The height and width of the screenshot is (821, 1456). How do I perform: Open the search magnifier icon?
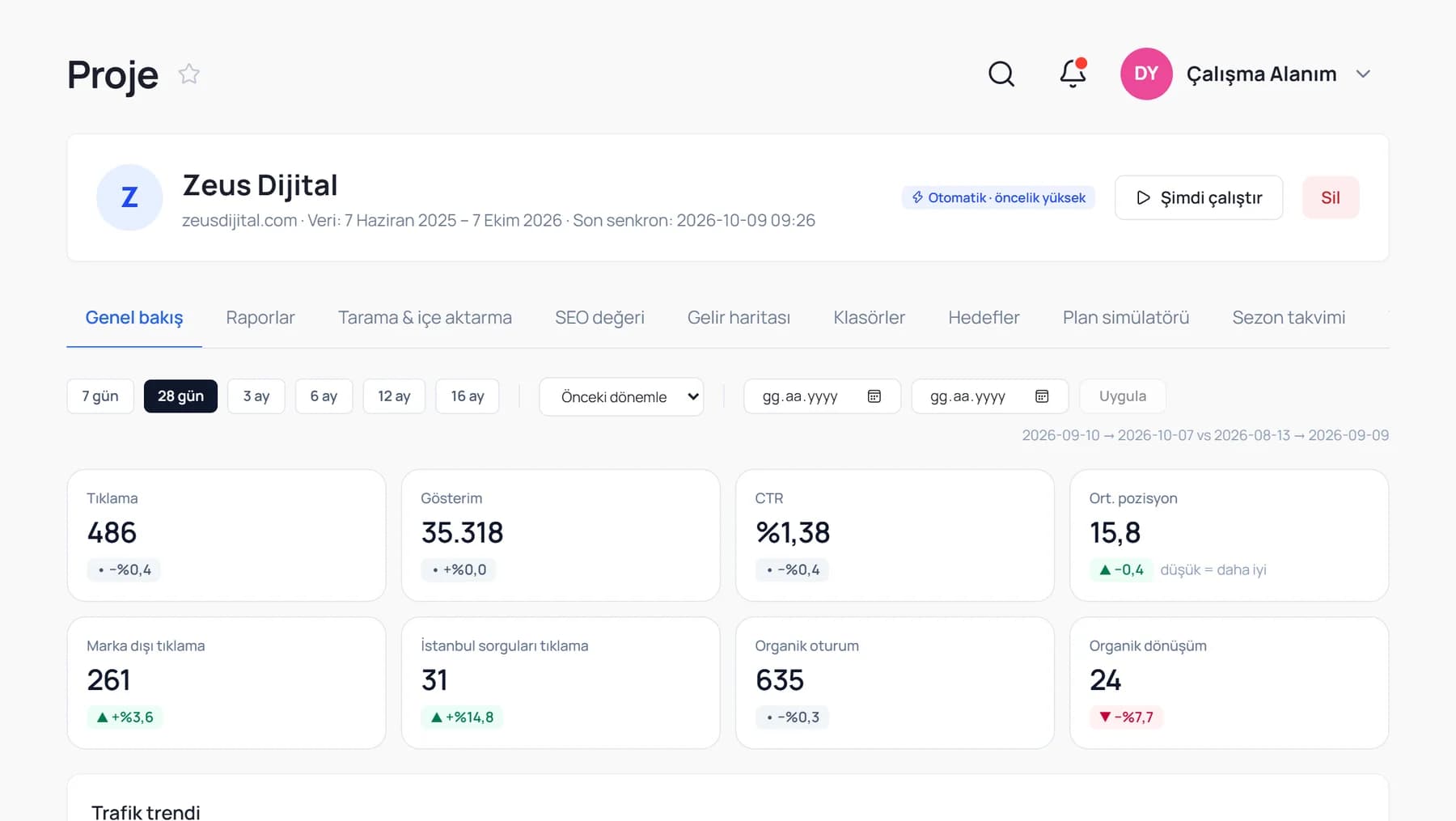[x=1001, y=74]
